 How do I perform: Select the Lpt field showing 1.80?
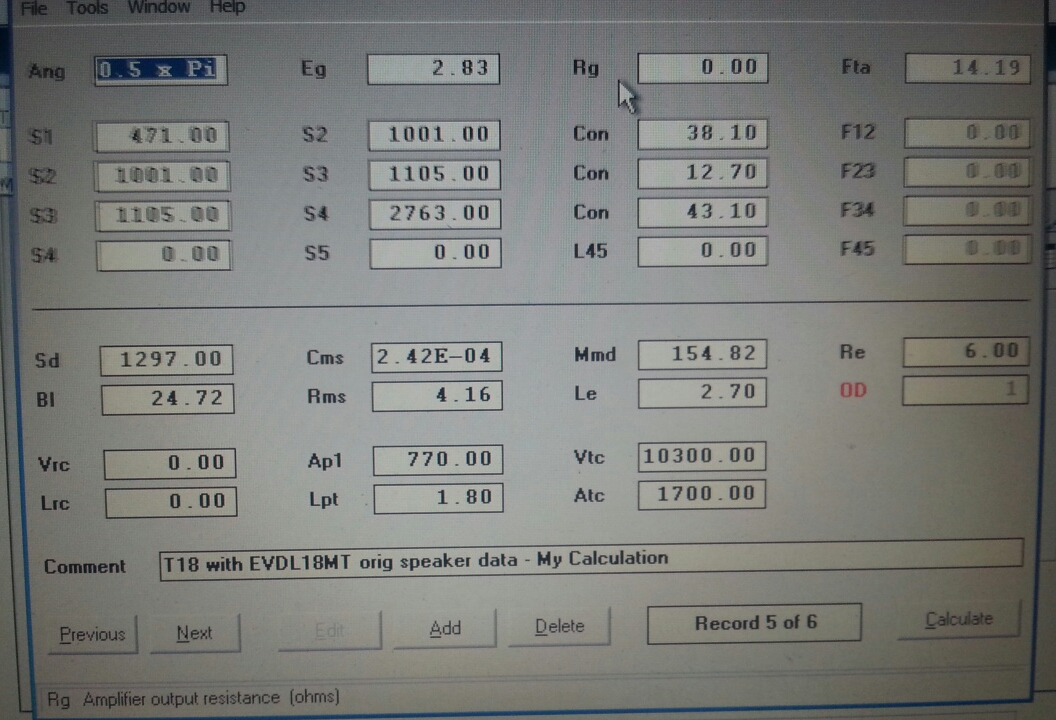pyautogui.click(x=438, y=498)
